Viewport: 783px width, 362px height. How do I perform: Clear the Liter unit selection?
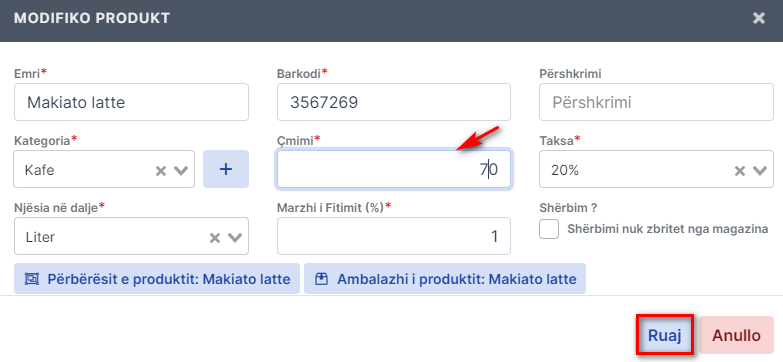[215, 238]
